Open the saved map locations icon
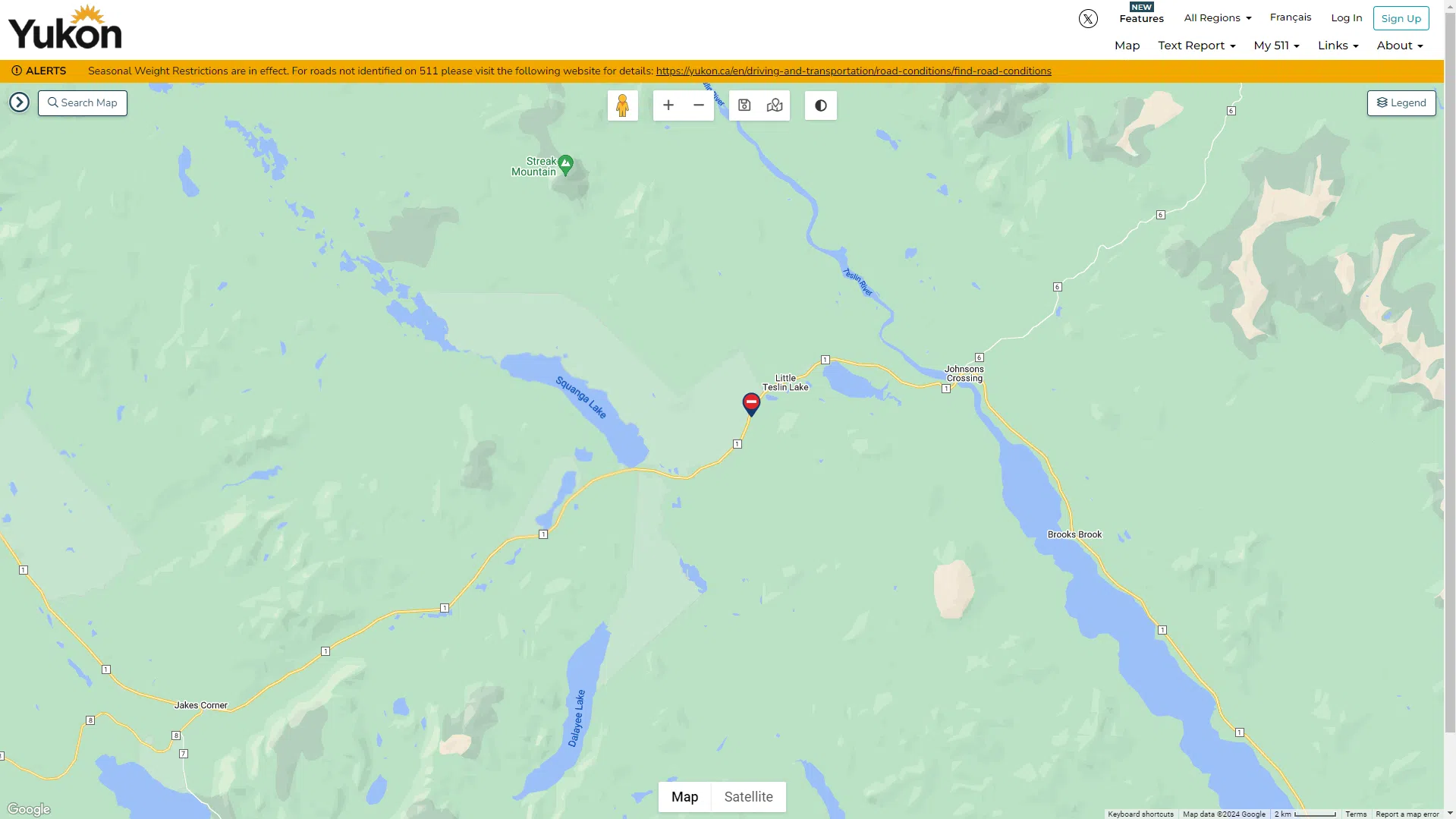 [775, 106]
